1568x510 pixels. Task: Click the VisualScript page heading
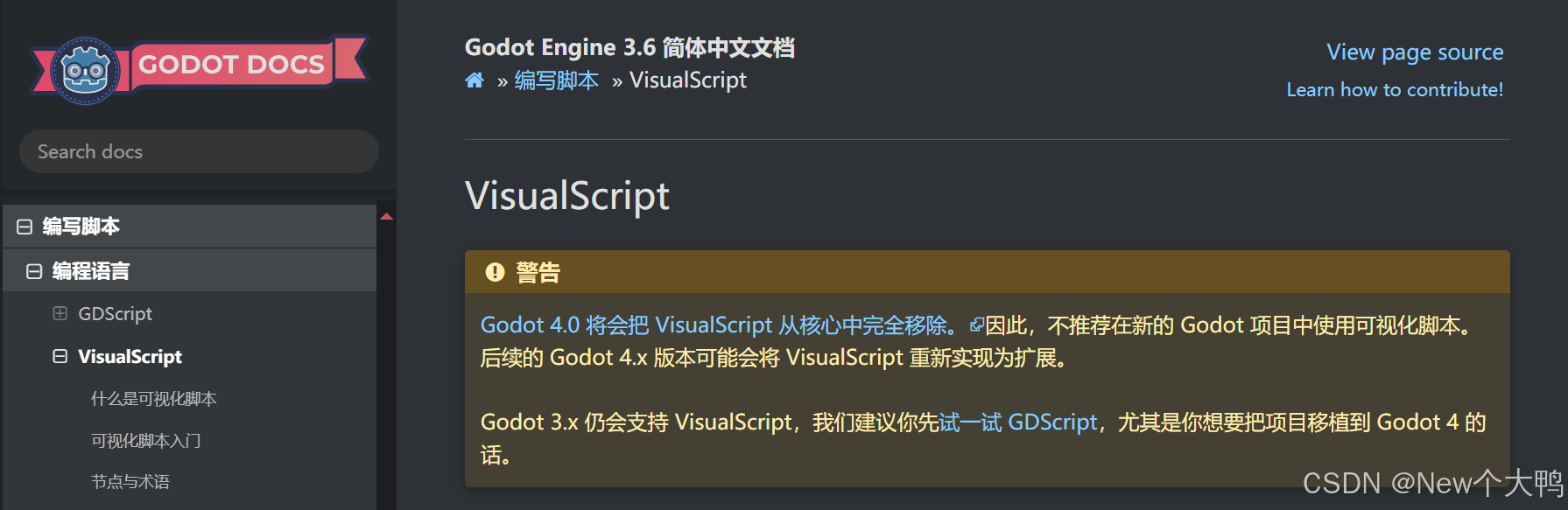tap(567, 196)
